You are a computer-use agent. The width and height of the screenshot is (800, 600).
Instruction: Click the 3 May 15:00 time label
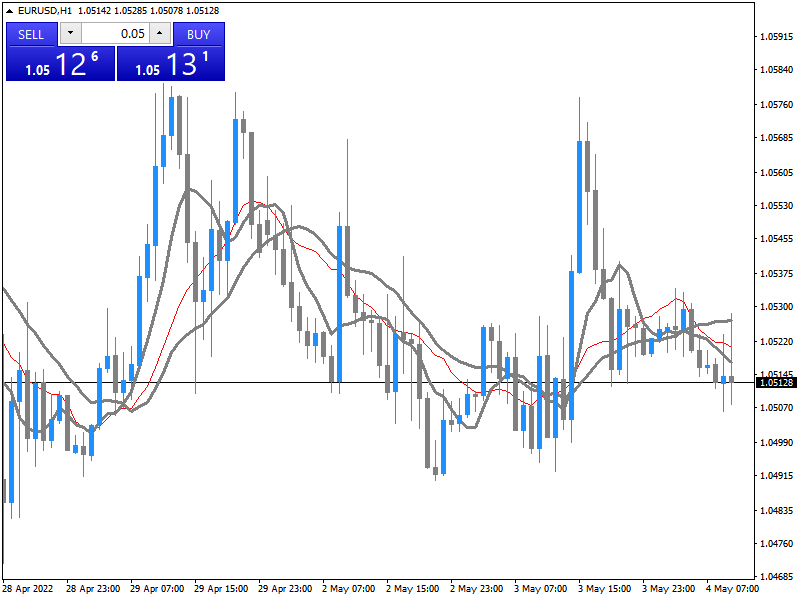[606, 589]
